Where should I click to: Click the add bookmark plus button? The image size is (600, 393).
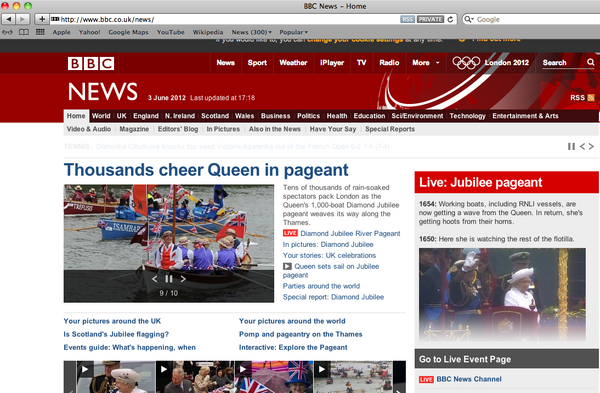(x=42, y=19)
